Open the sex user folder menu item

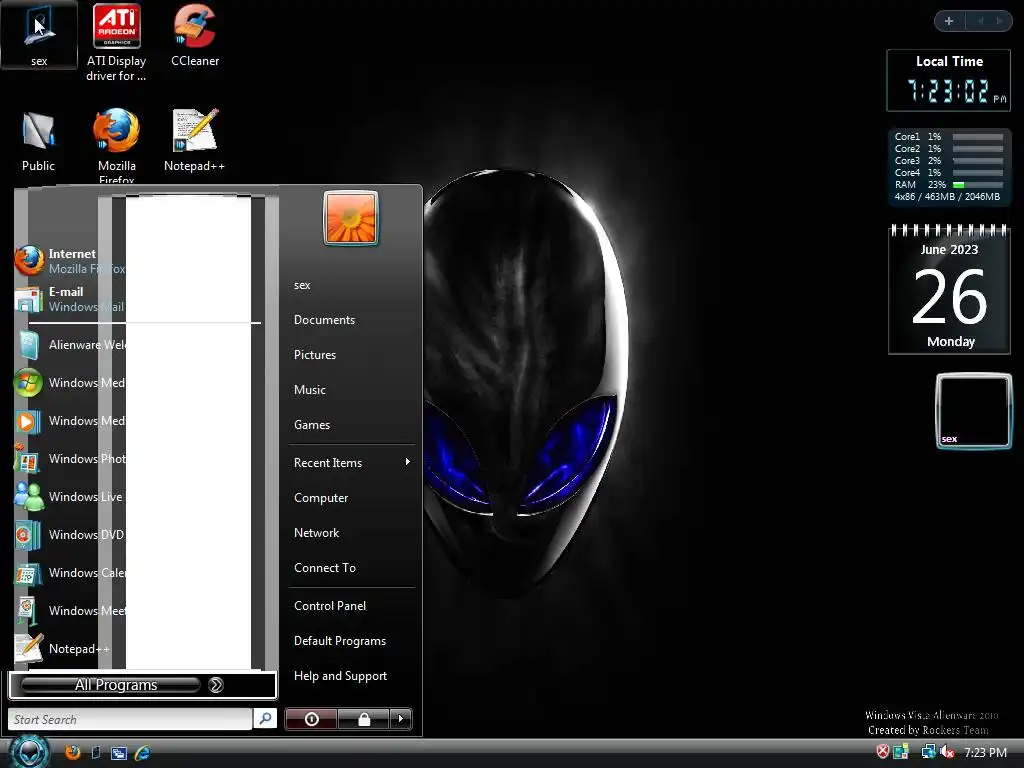point(302,285)
